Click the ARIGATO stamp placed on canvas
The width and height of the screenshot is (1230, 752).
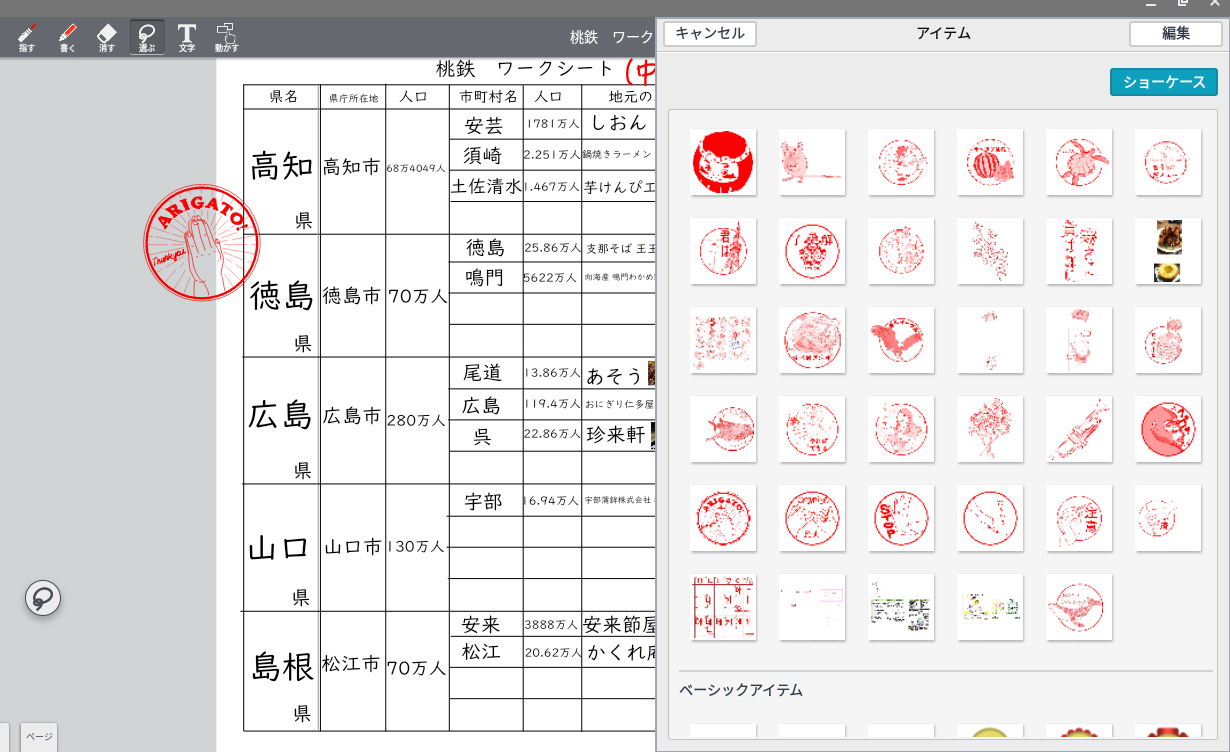[201, 242]
